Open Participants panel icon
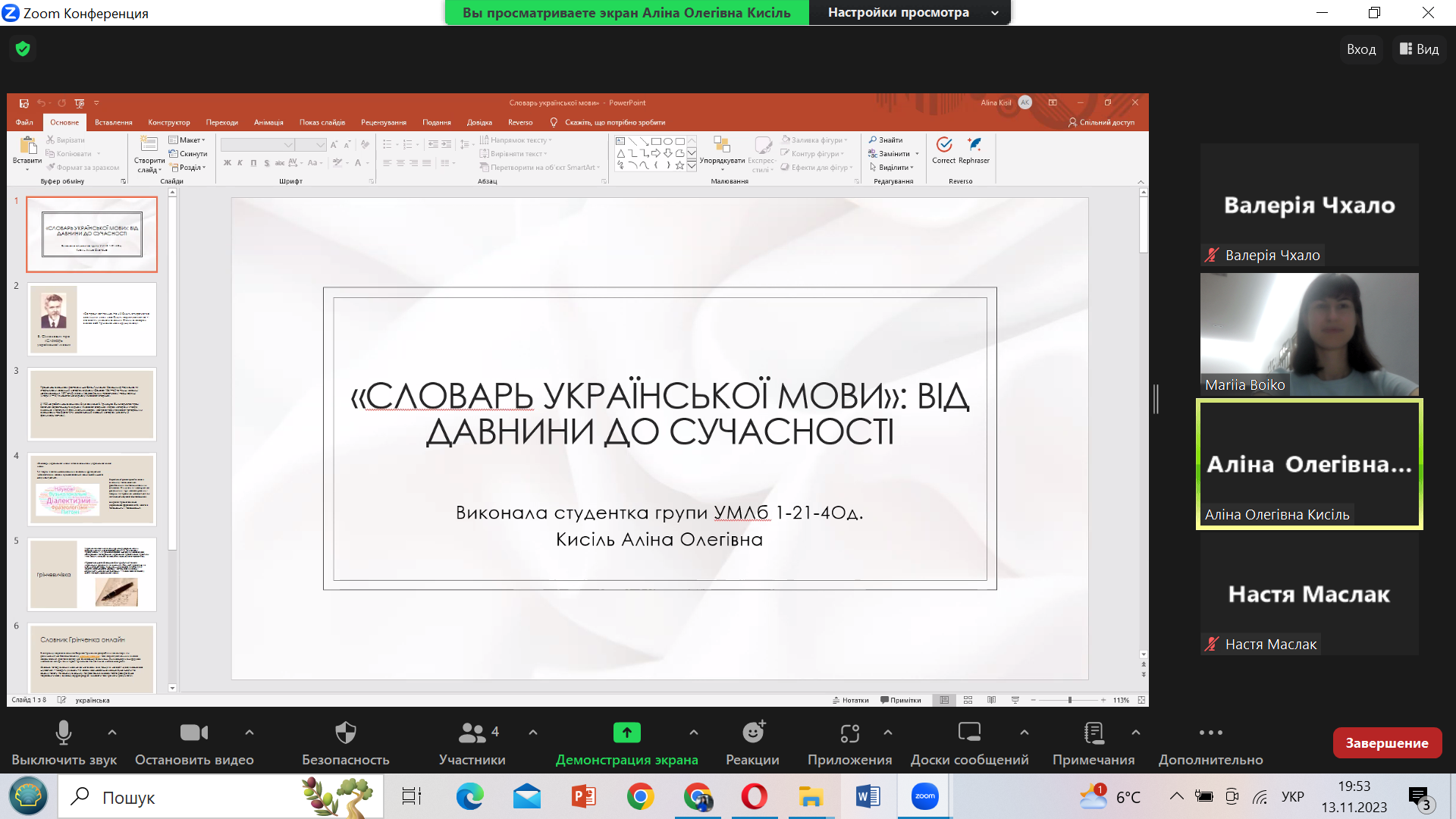 click(x=472, y=733)
